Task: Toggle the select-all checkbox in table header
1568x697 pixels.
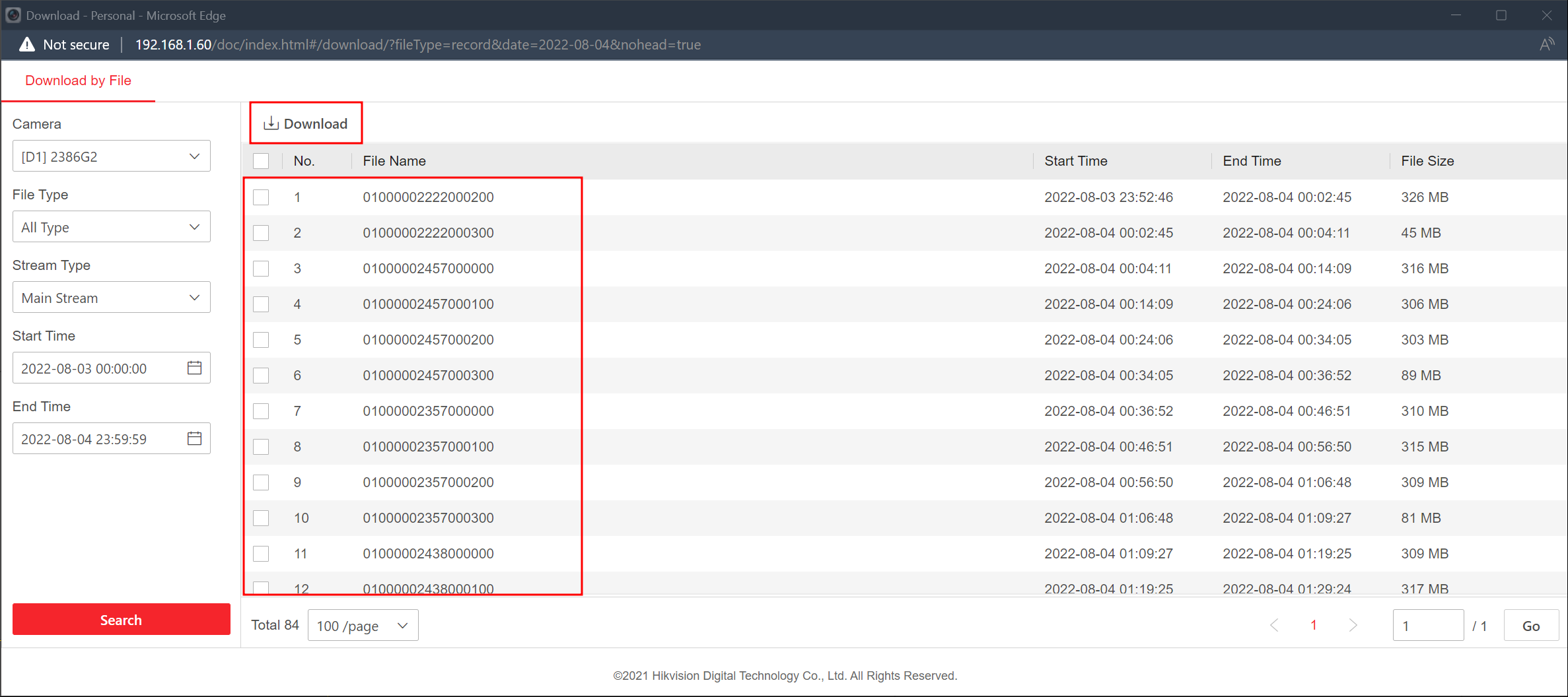Action: [261, 161]
